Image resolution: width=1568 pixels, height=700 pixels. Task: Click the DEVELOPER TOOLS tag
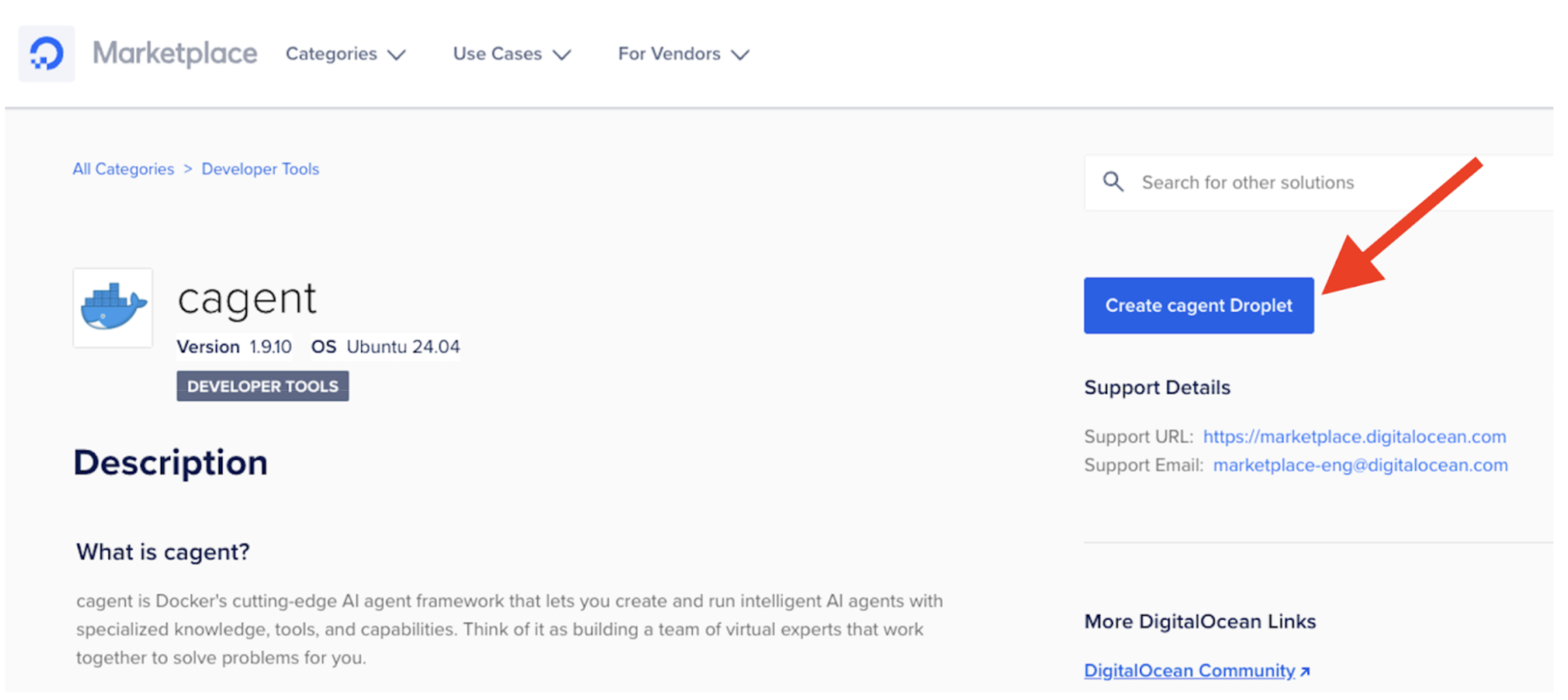[x=262, y=386]
